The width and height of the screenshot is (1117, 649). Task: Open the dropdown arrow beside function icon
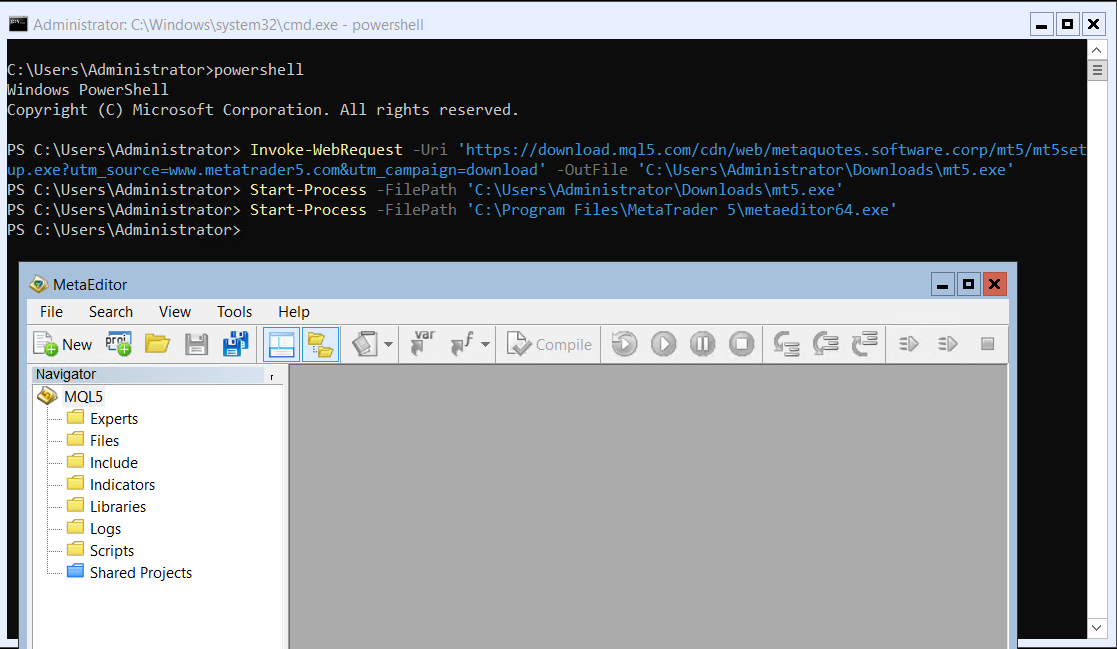pyautogui.click(x=485, y=344)
